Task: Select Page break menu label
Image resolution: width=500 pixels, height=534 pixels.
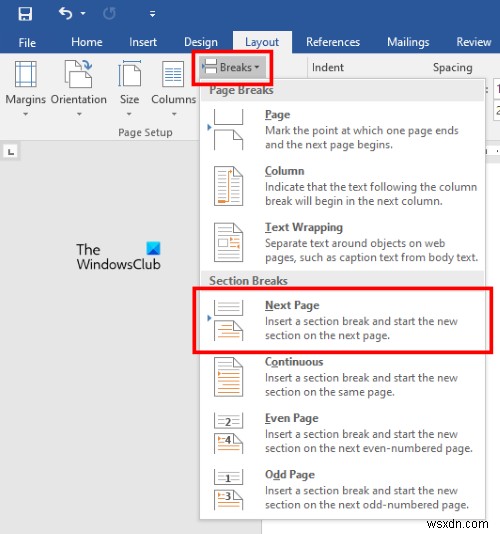Action: 277,115
